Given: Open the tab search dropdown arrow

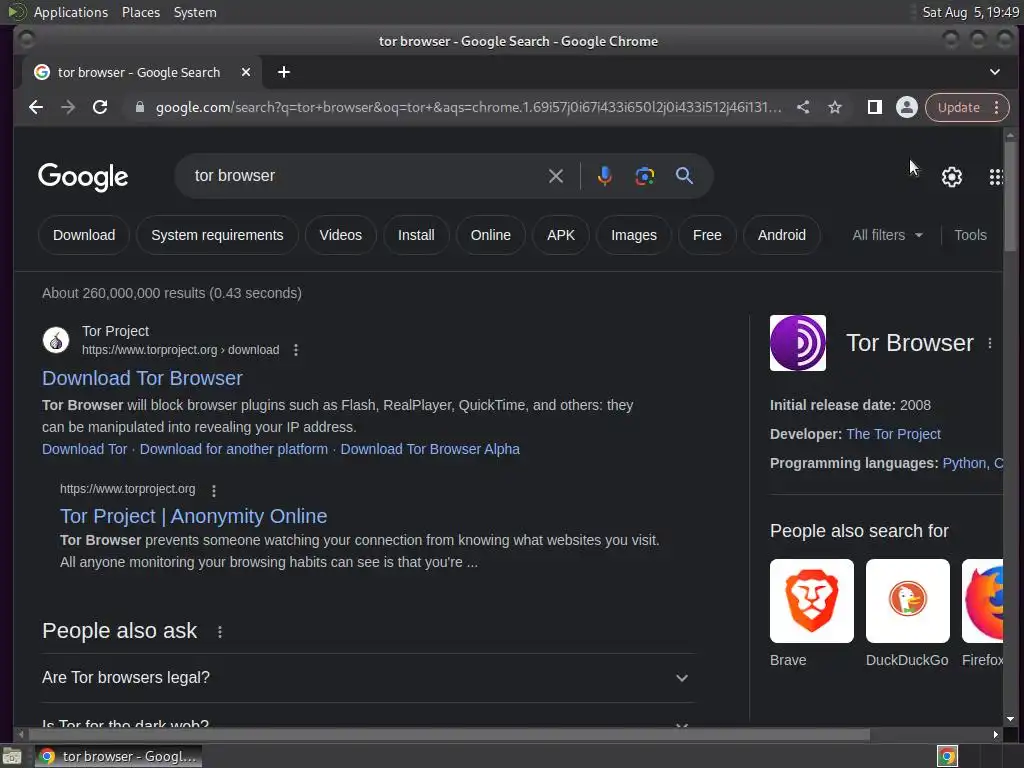Looking at the screenshot, I should click(995, 72).
